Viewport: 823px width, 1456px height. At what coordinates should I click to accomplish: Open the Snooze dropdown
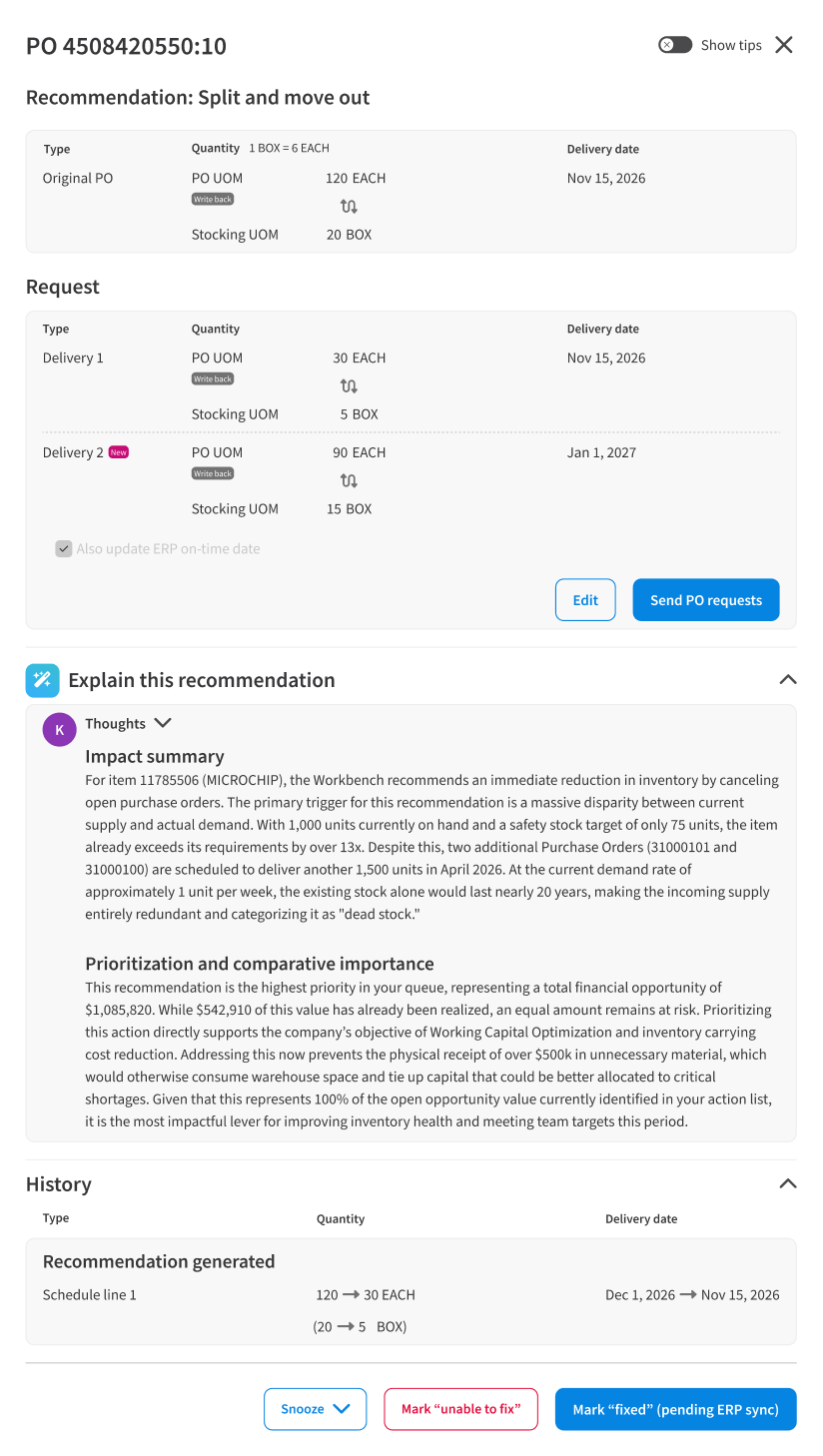point(316,1409)
